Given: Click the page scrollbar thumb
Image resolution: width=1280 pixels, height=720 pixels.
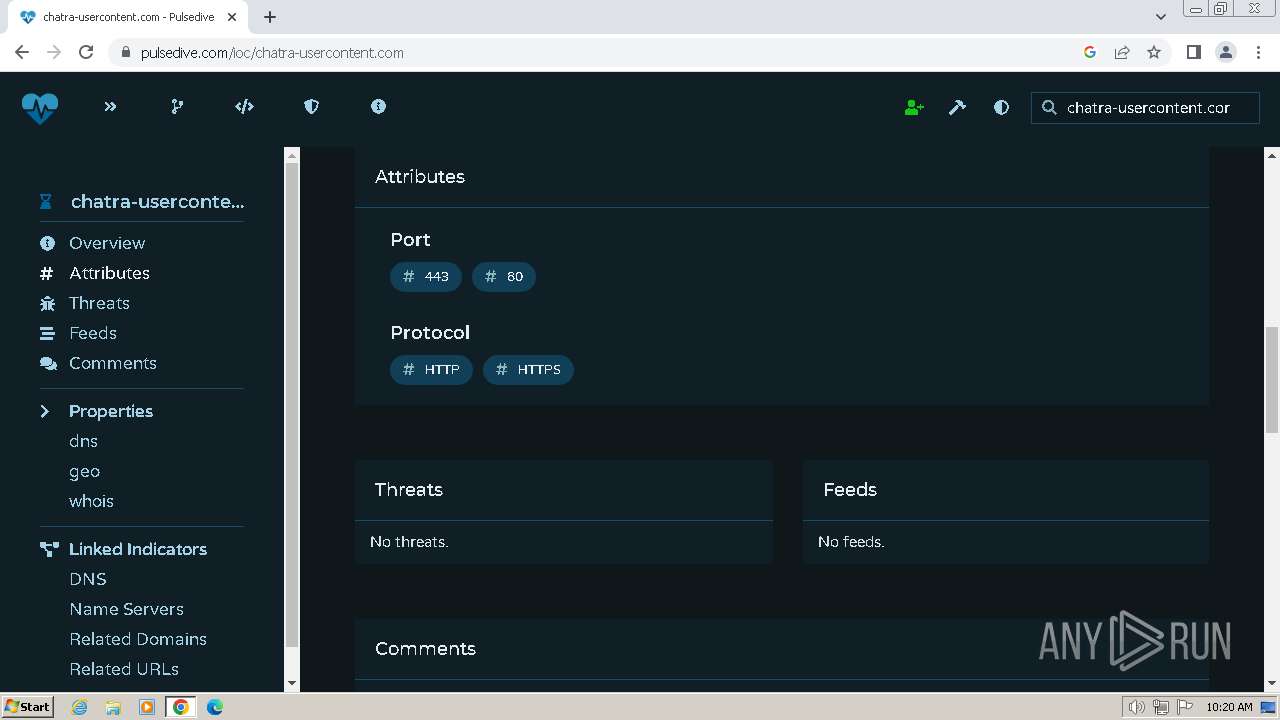Looking at the screenshot, I should click(1272, 380).
